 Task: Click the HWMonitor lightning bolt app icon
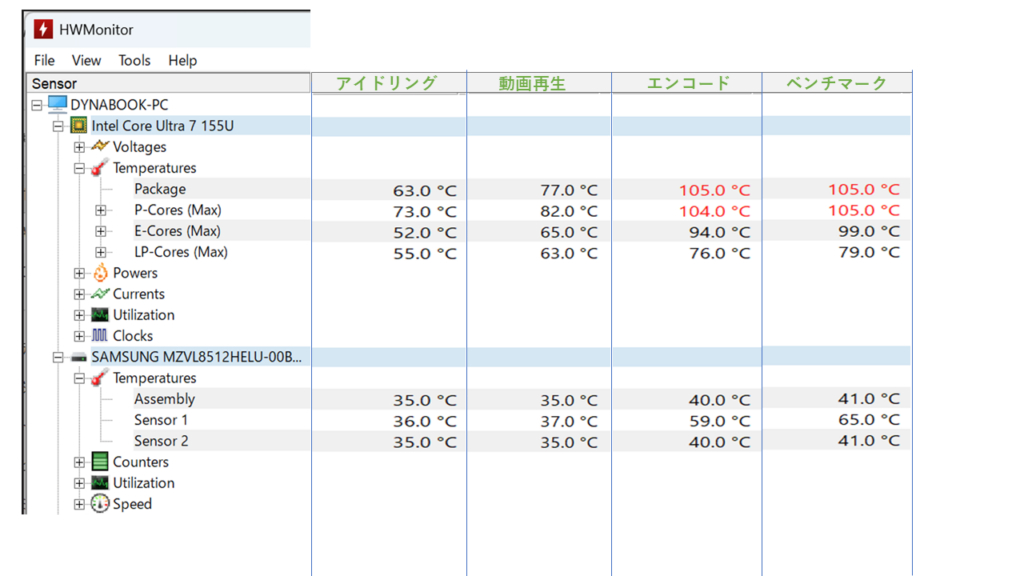pos(43,29)
